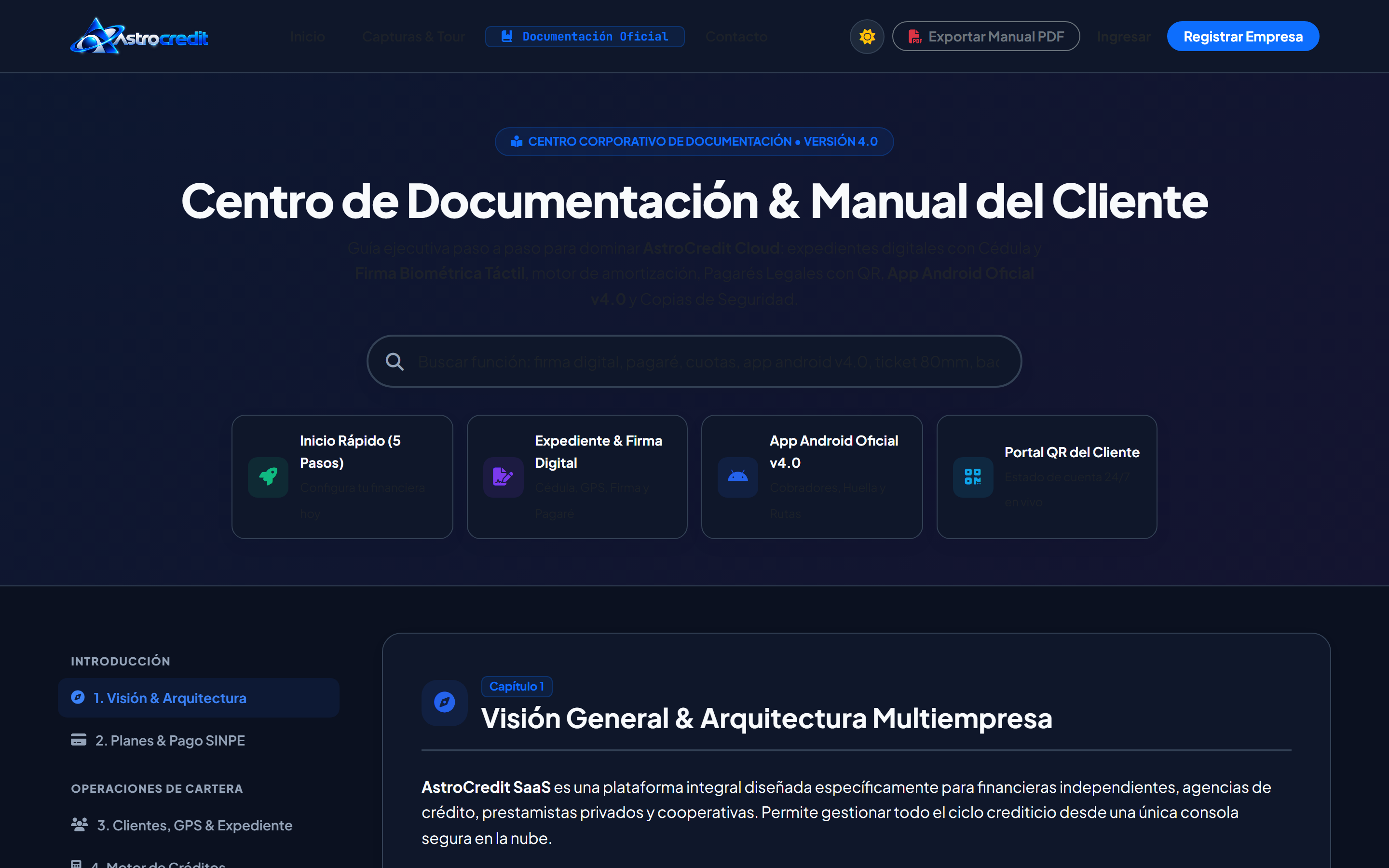Click the search magnifier icon
Viewport: 1389px width, 868px height.
point(395,362)
